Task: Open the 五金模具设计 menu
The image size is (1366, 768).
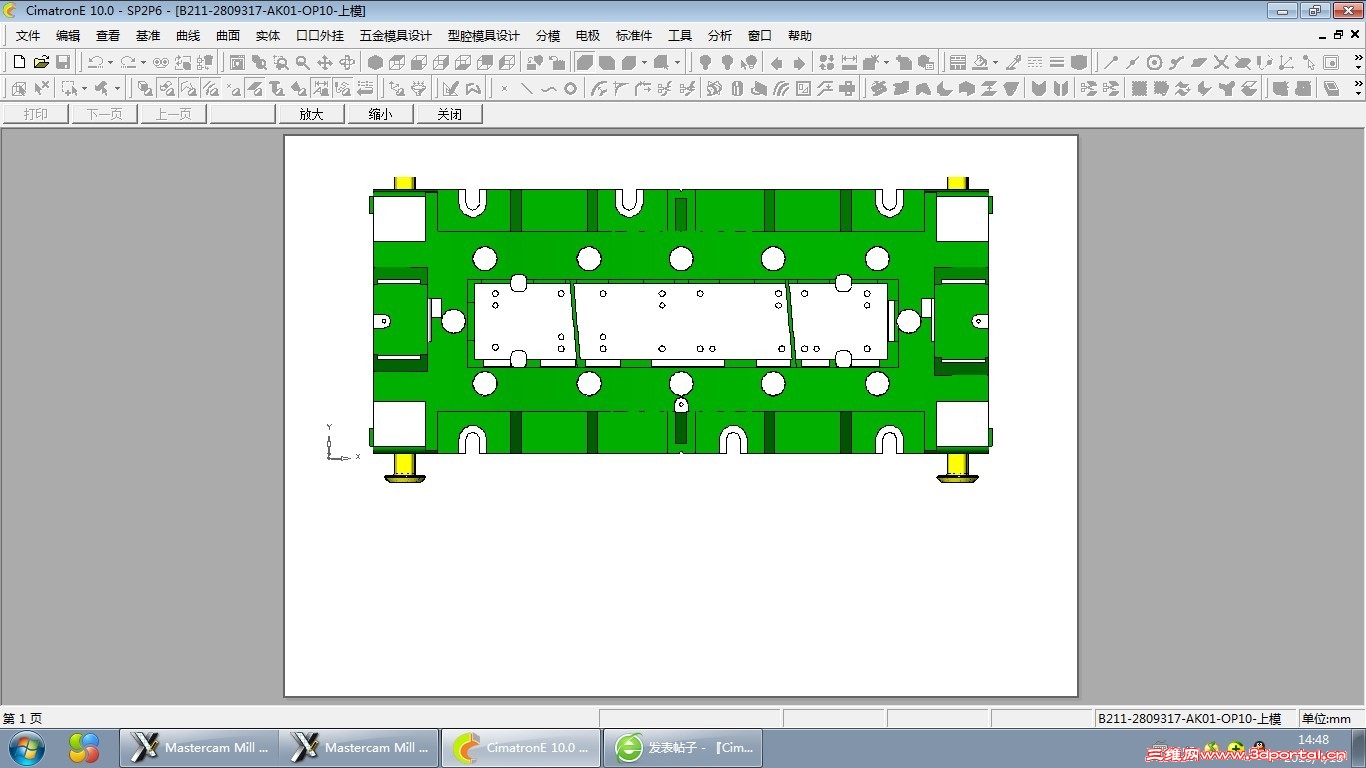Action: coord(396,36)
